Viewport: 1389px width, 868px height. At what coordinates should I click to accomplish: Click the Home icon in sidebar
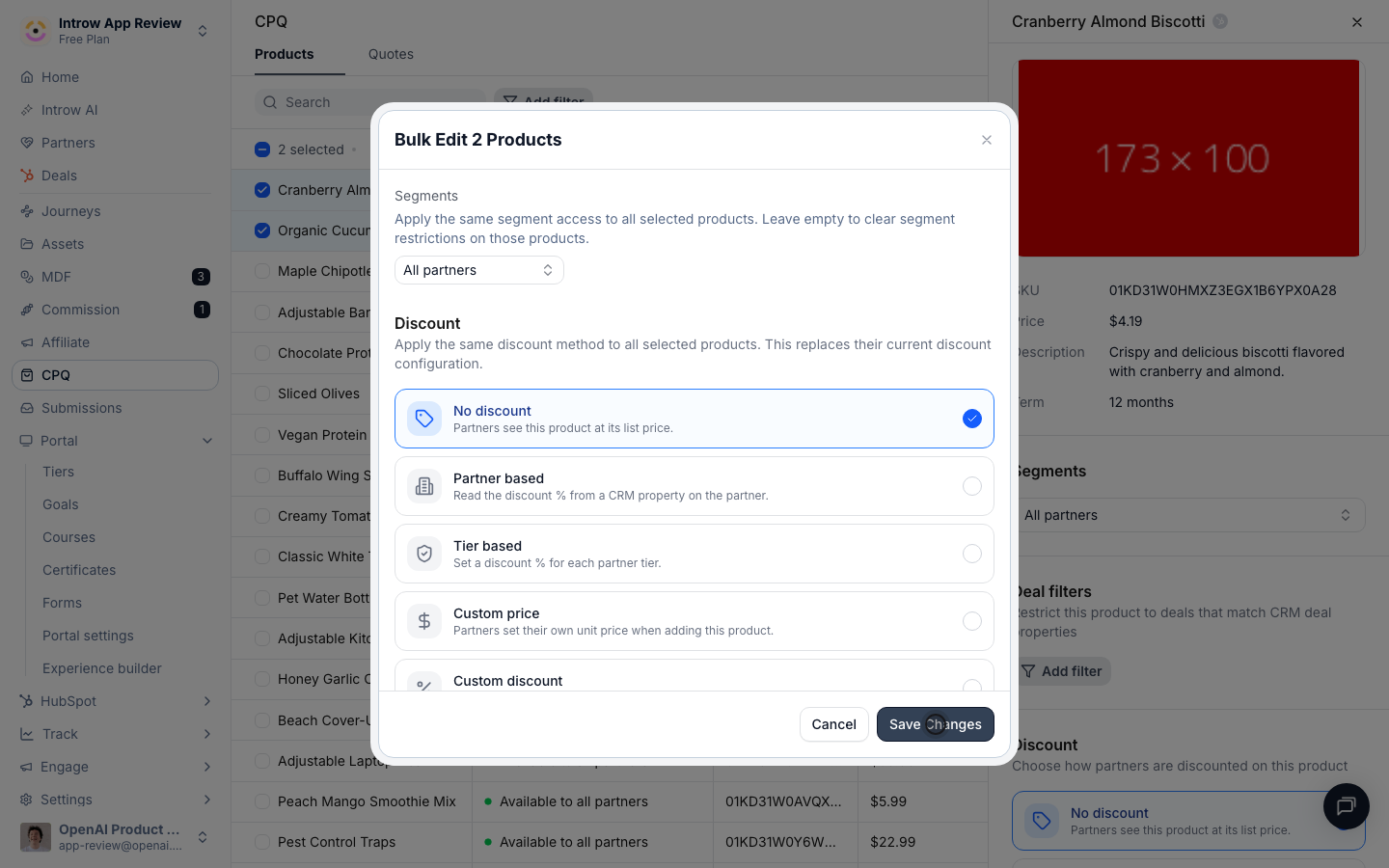coord(27,77)
